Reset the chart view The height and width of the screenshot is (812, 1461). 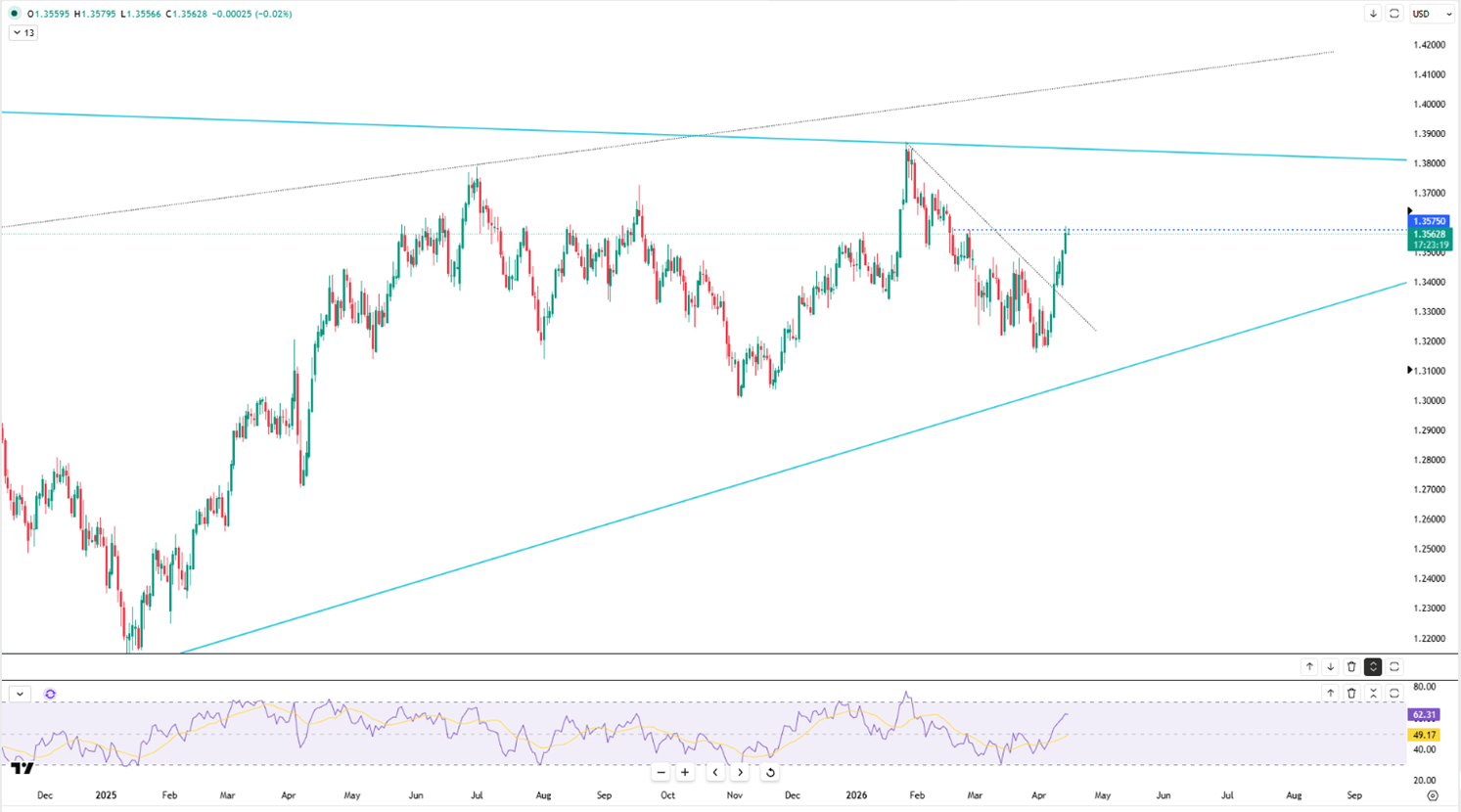coord(770,773)
